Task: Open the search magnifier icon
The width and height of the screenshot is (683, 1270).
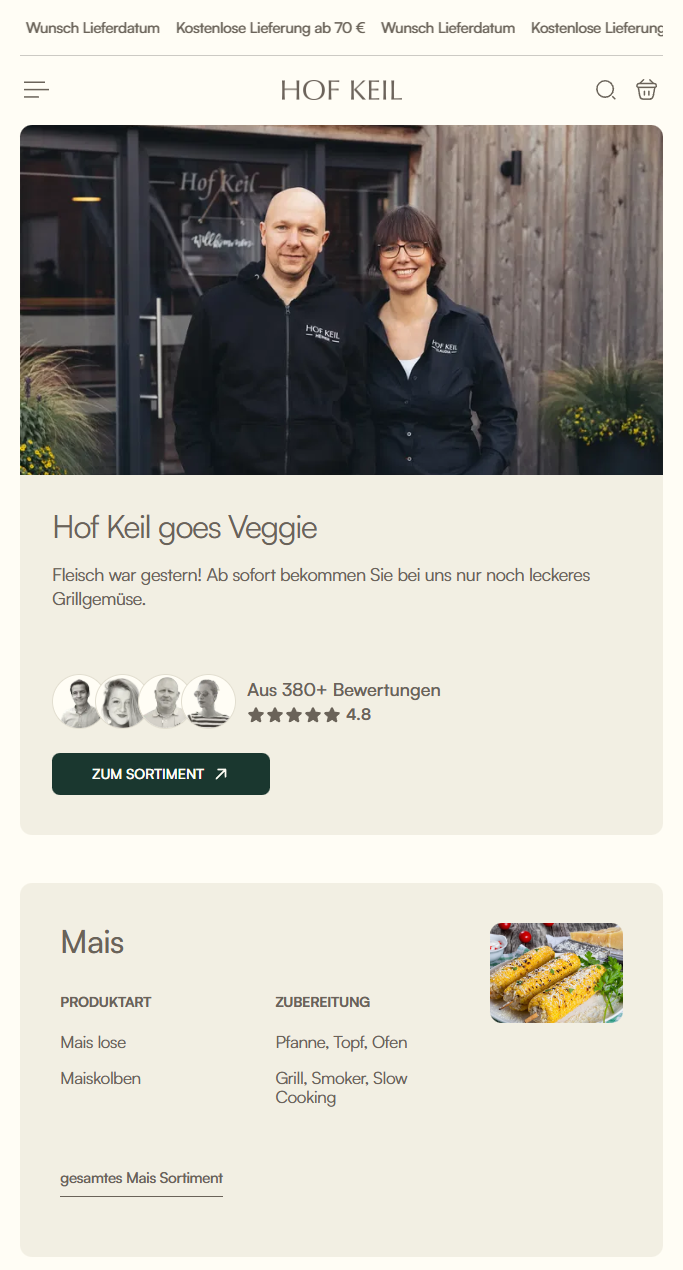Action: [x=606, y=90]
